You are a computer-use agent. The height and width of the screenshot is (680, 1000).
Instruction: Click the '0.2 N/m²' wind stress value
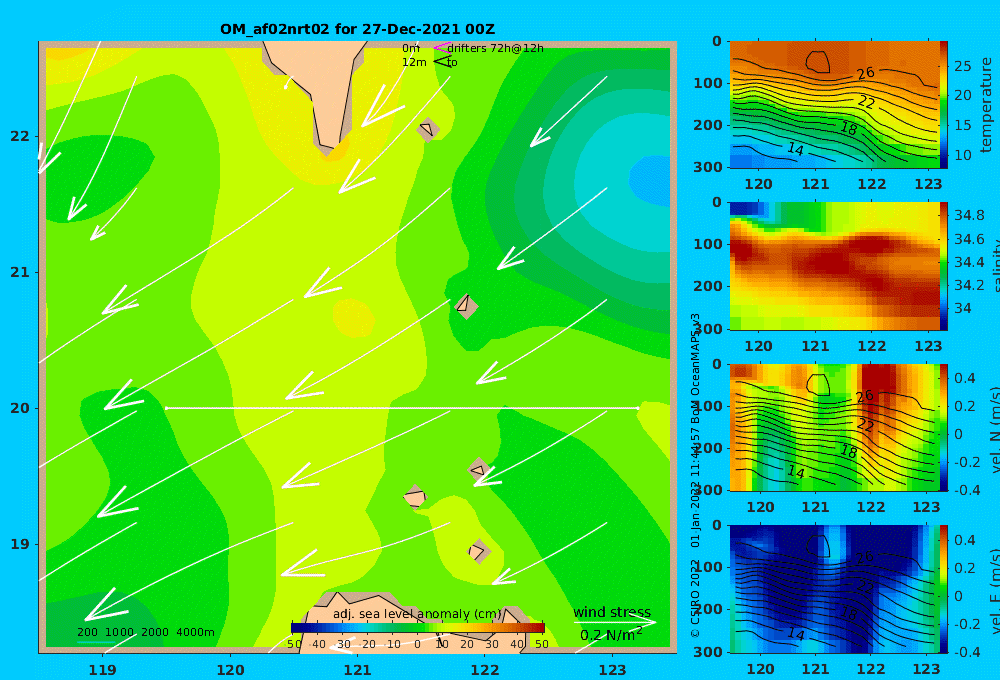(x=611, y=635)
